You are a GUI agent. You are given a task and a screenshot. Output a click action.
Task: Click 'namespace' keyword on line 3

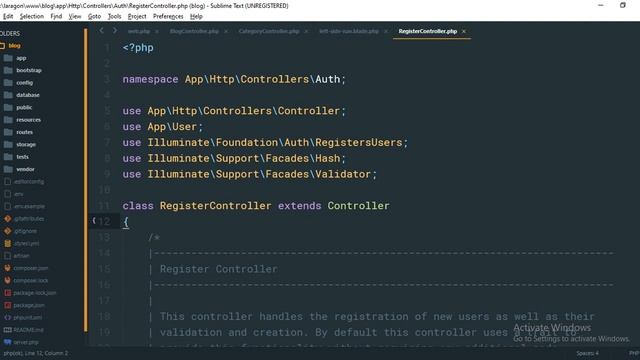[x=150, y=79]
